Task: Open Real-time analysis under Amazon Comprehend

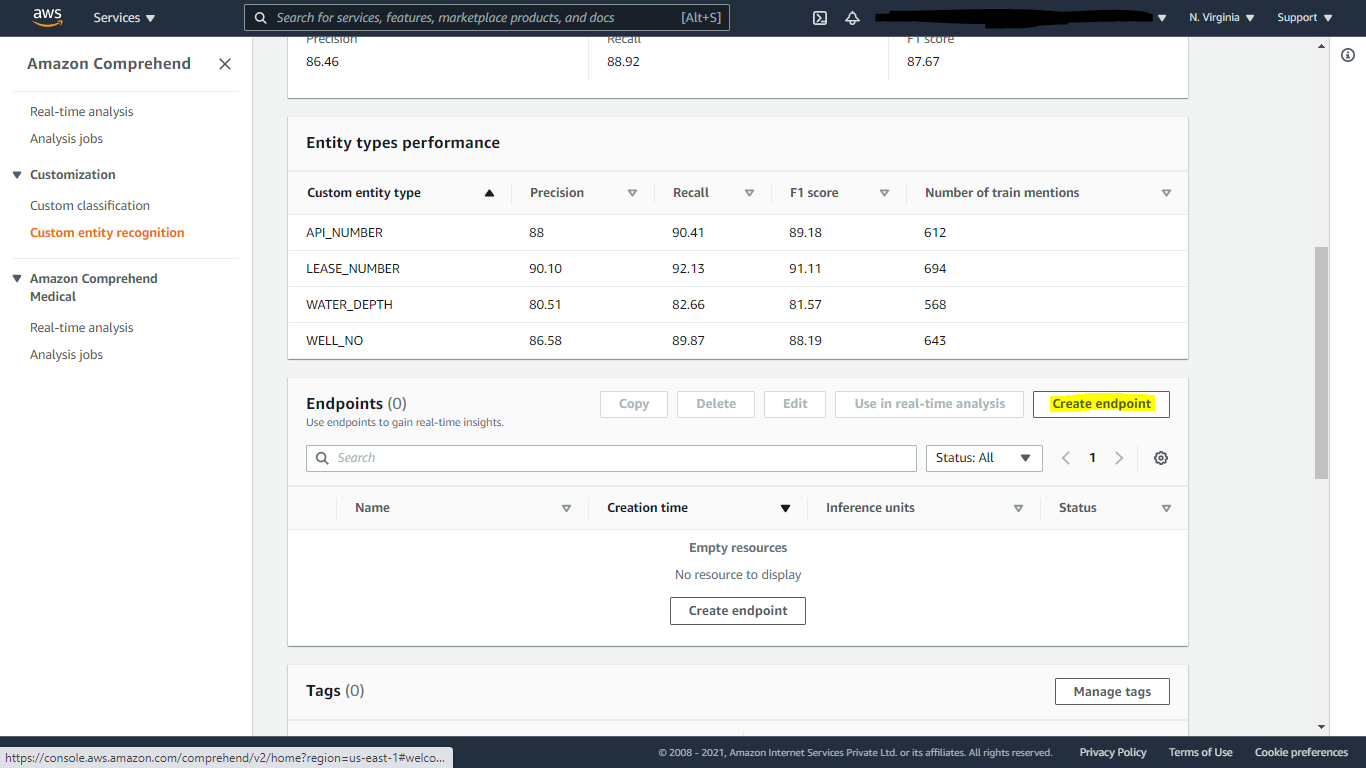Action: click(x=82, y=112)
